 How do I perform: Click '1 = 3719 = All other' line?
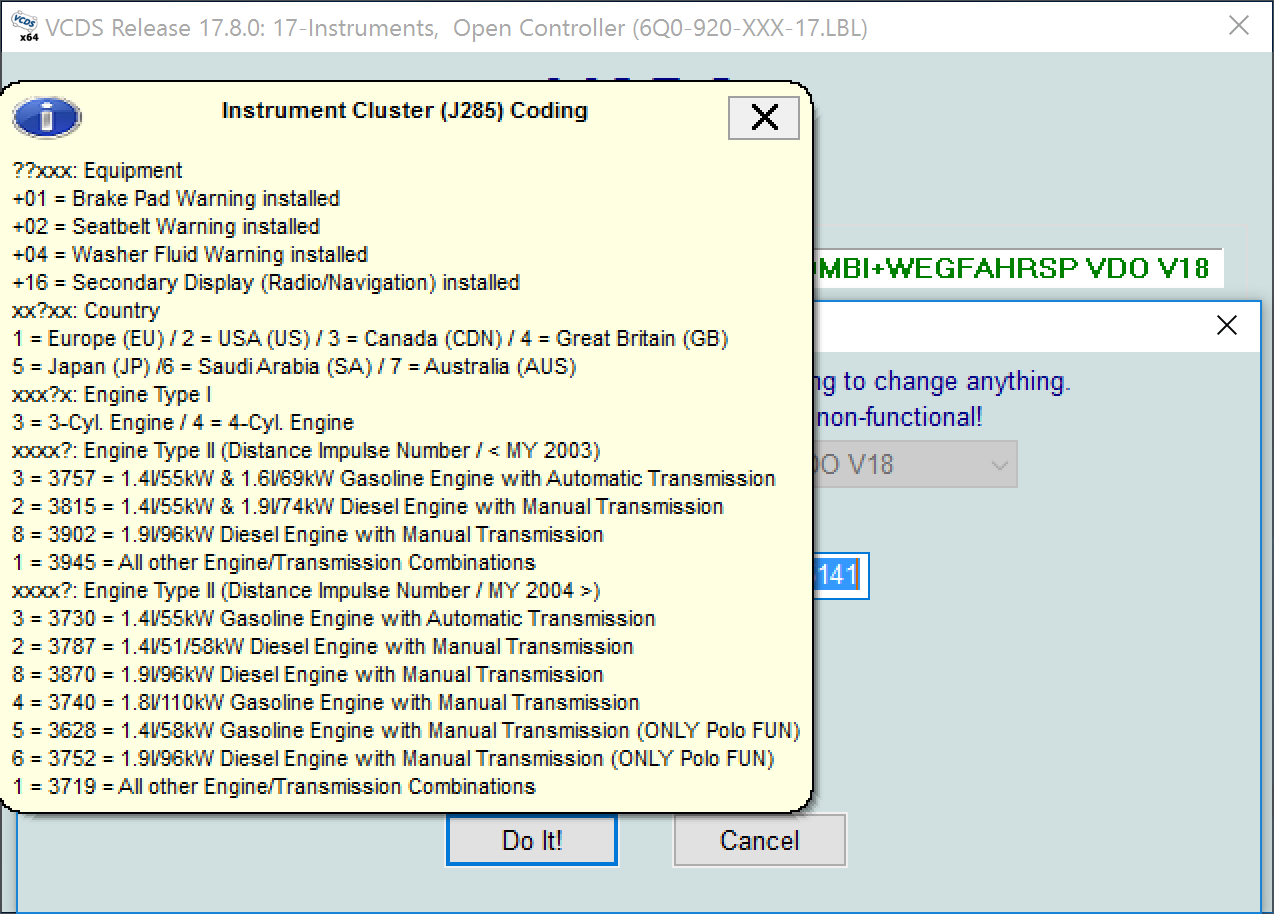click(x=274, y=787)
